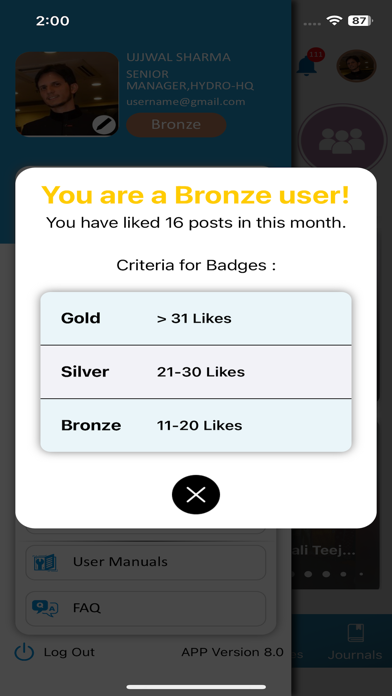Viewport: 392px width, 696px height.
Task: Tap the Journals book icon
Action: coord(356,633)
